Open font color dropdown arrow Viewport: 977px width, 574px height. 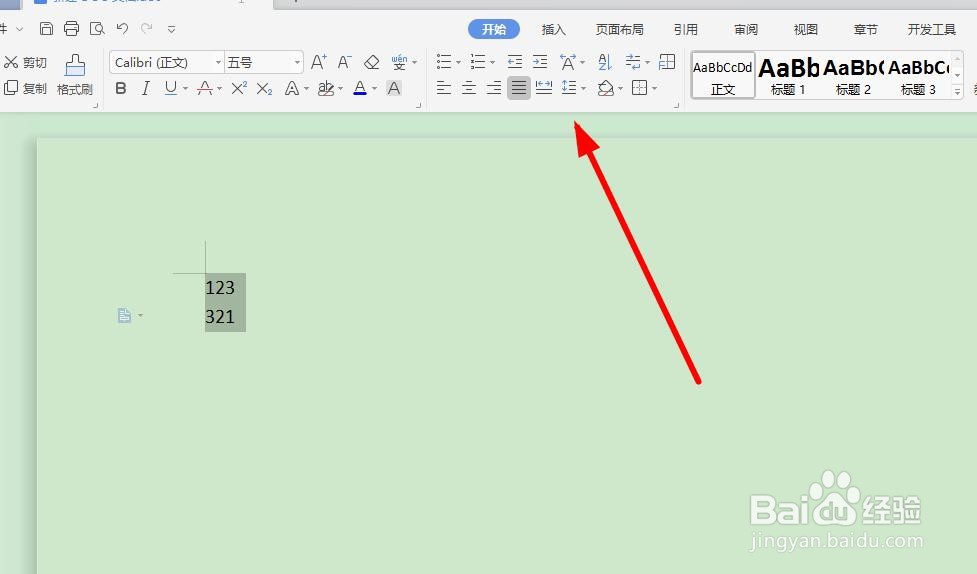point(374,88)
